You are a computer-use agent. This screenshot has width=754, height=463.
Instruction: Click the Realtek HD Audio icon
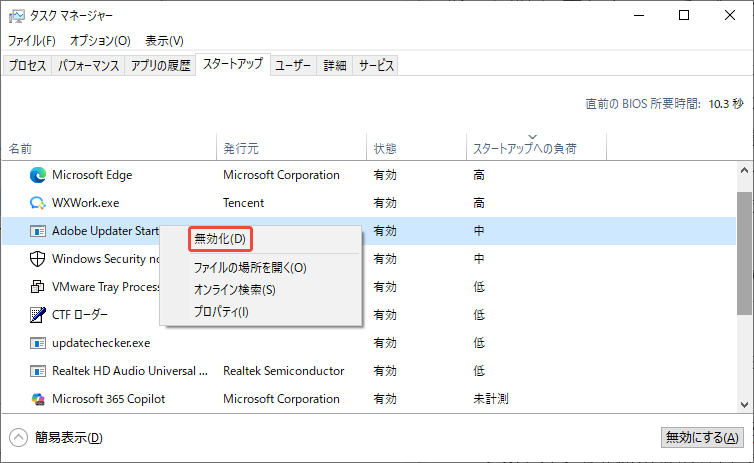(38, 371)
